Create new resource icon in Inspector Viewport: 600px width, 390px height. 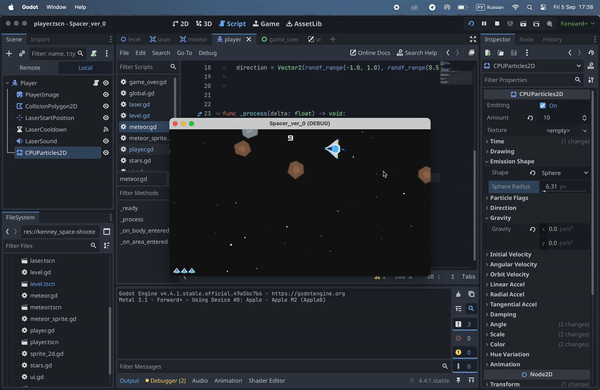[488, 53]
